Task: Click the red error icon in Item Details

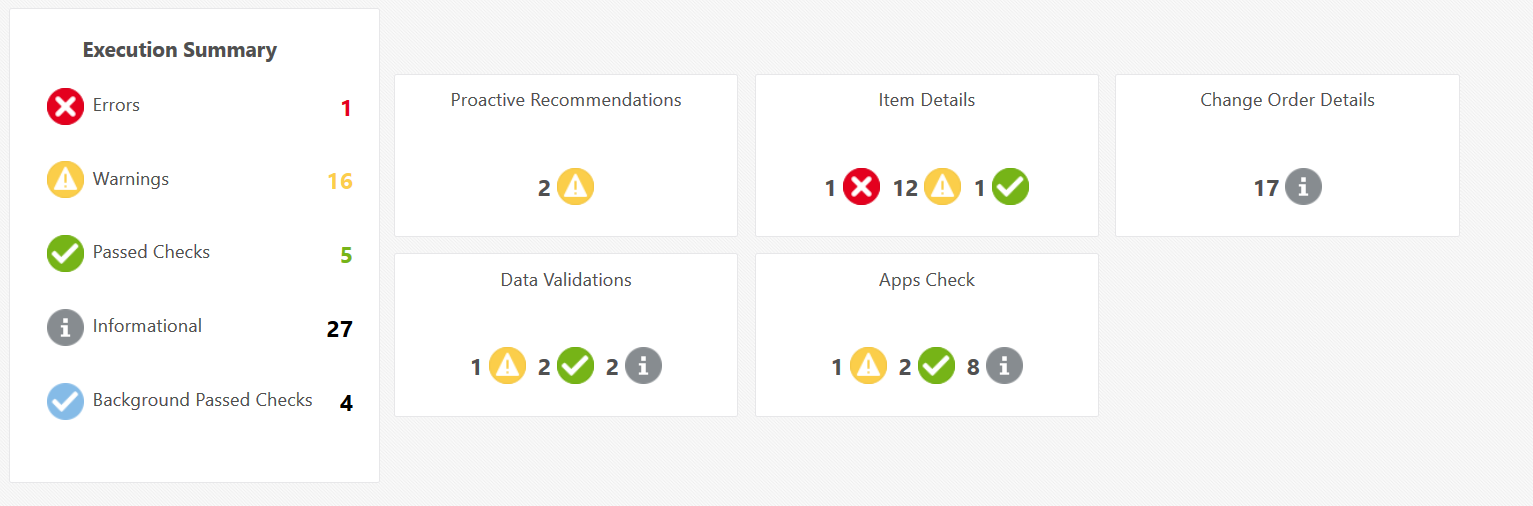Action: pos(861,187)
